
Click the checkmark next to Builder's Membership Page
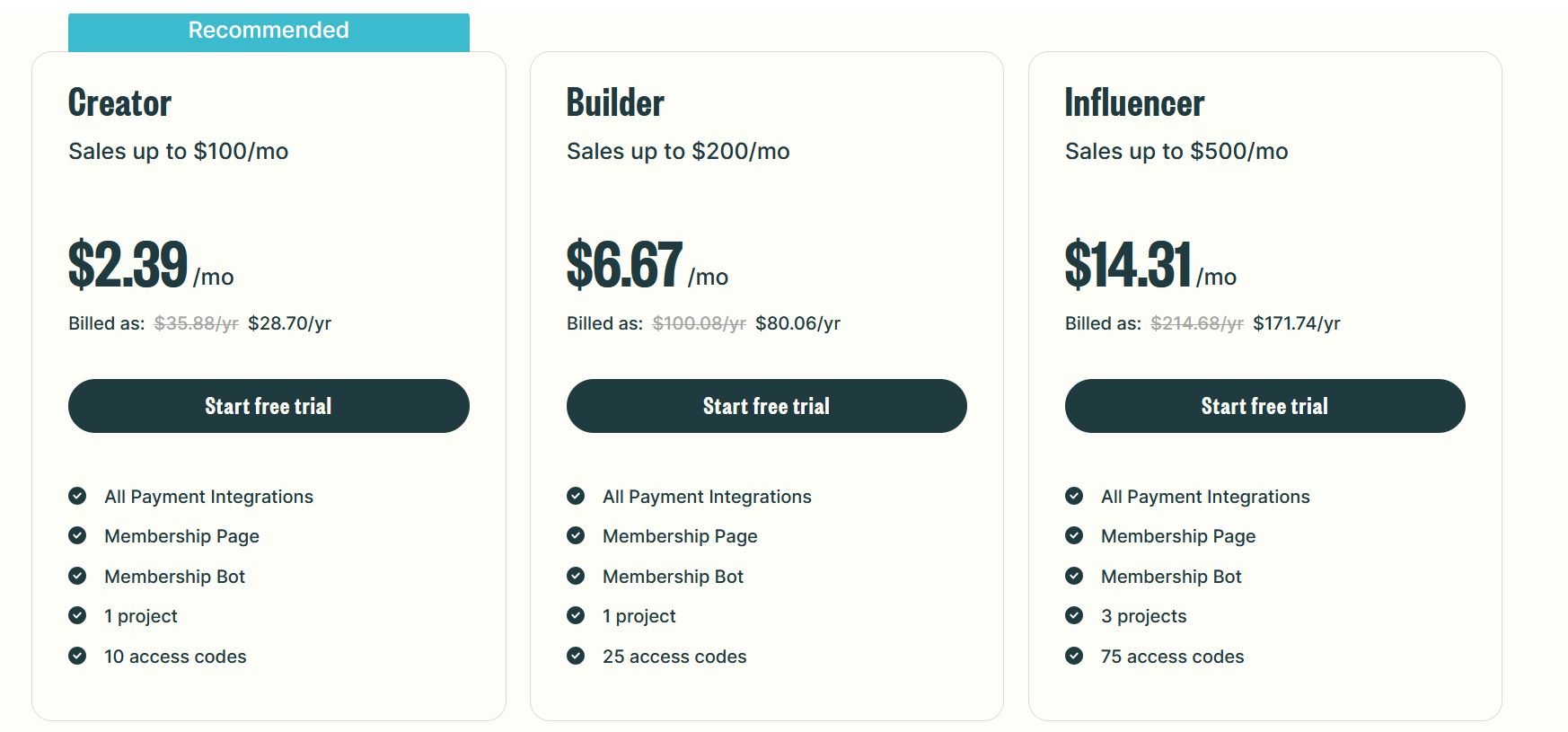coord(576,535)
